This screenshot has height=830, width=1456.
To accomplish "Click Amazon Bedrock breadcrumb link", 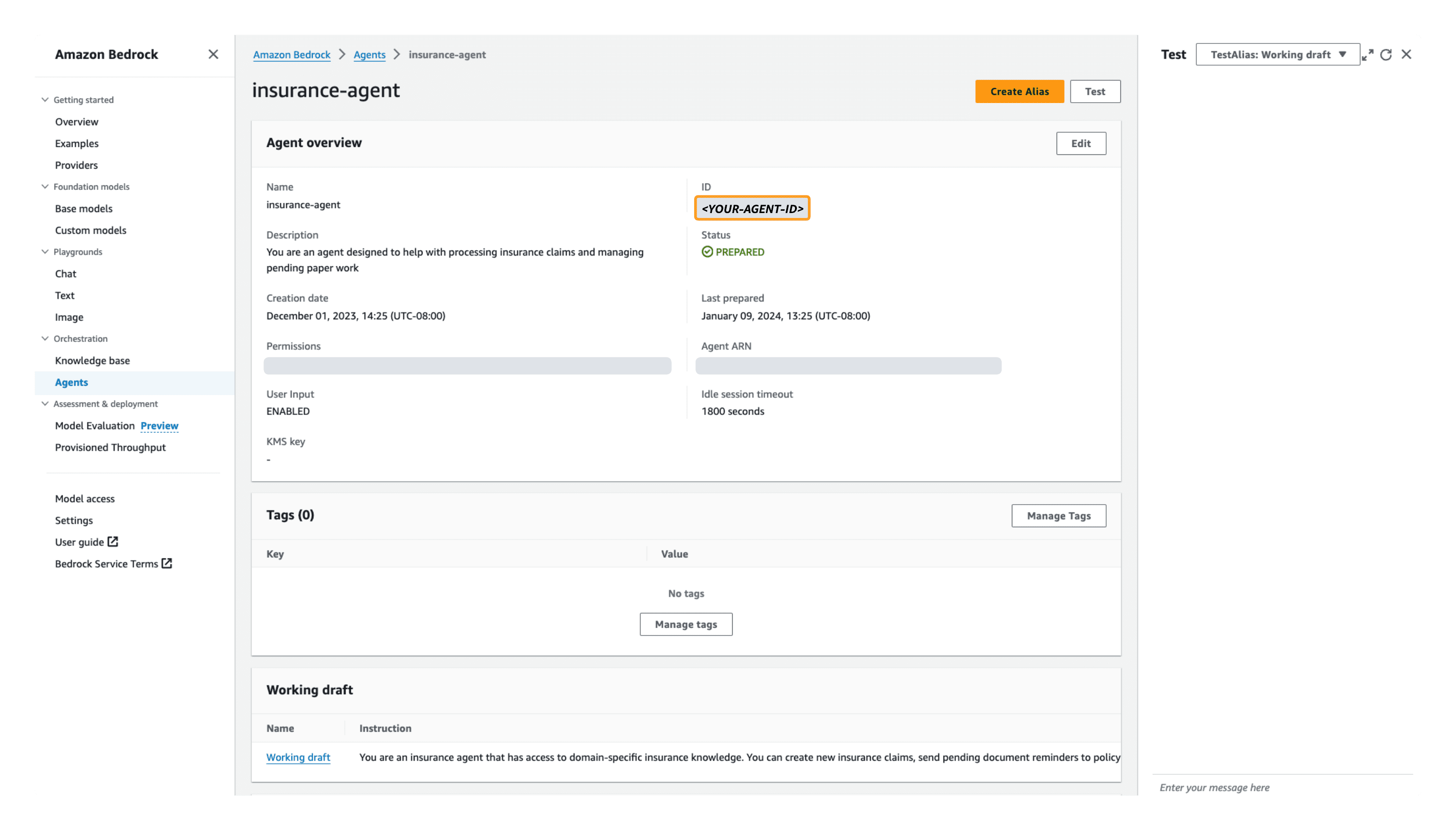I will [291, 55].
